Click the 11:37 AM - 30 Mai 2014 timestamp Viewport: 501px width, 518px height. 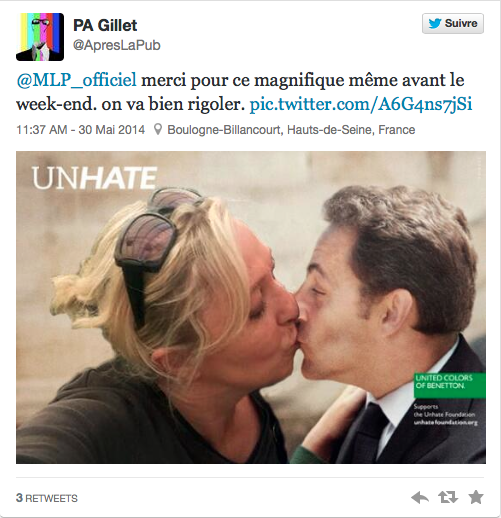point(81,130)
